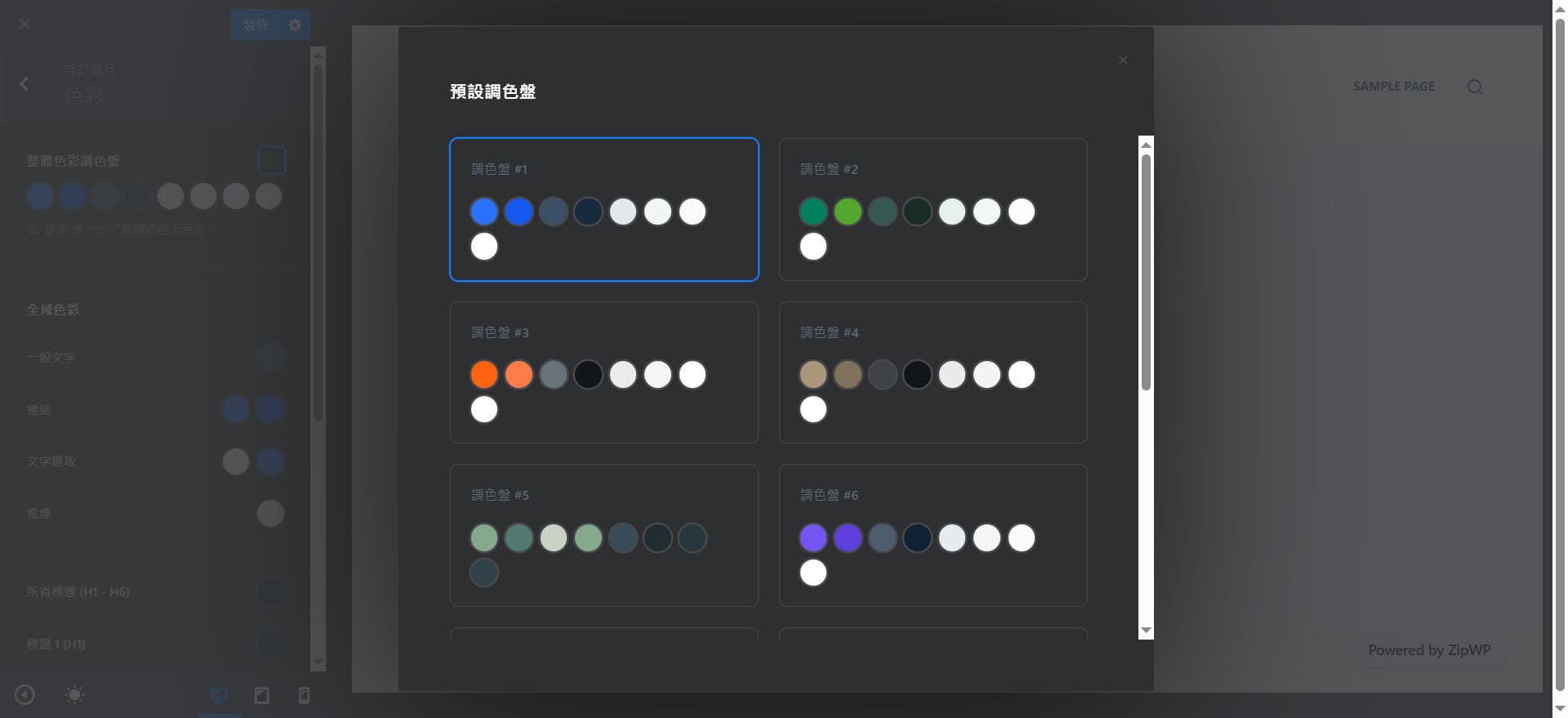
Task: Select the 調色盤 #4 palette card
Action: click(933, 372)
